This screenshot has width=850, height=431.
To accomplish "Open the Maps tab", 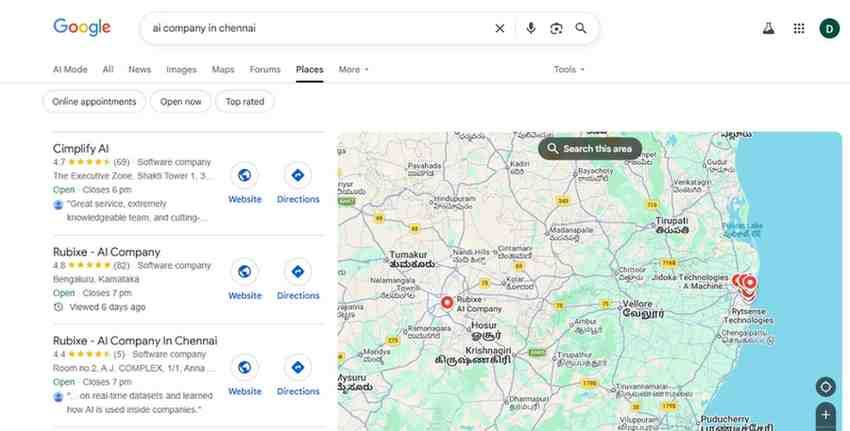I will click(223, 69).
